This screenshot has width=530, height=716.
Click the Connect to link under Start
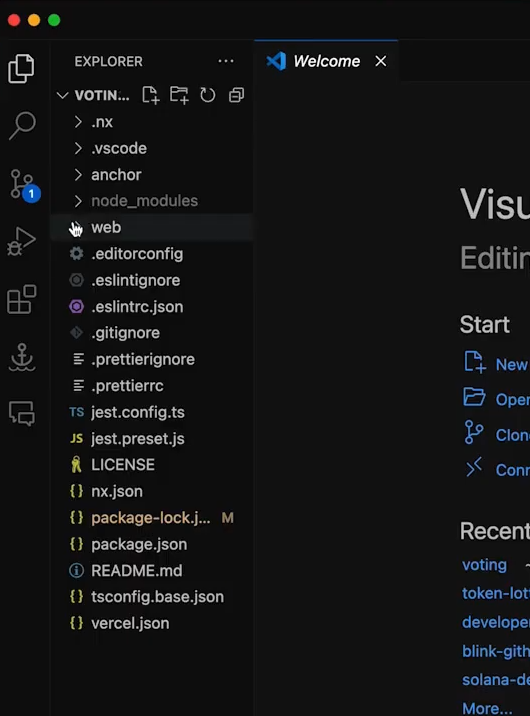pos(496,469)
